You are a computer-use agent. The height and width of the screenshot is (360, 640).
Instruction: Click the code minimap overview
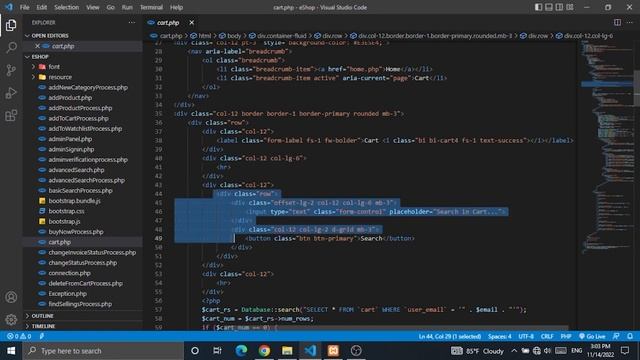[x=607, y=147]
